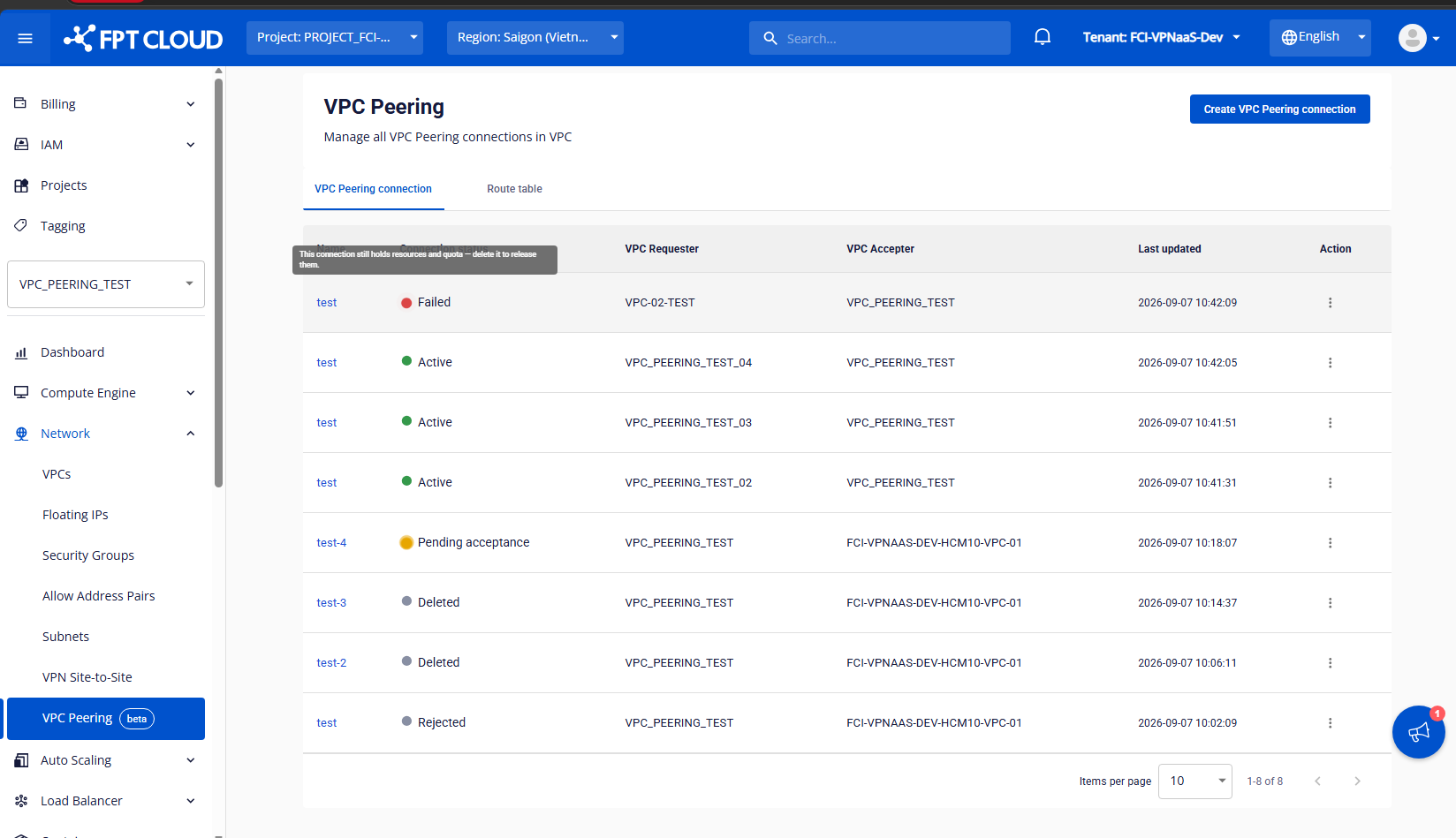Screen dimensions: 1456x838
Task: Open the English language dropdown
Action: point(1320,38)
